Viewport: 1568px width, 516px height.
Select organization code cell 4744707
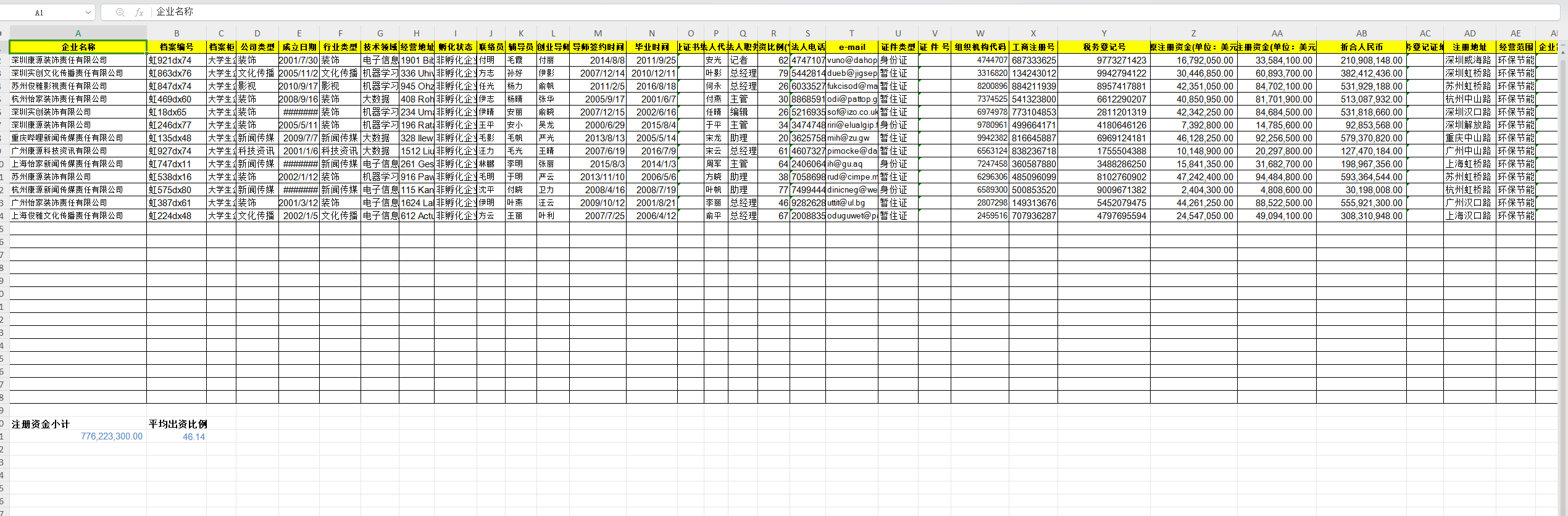tap(980, 60)
